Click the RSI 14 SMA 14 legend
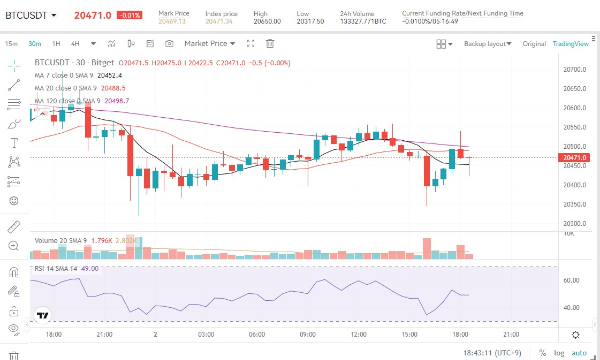 point(66,269)
